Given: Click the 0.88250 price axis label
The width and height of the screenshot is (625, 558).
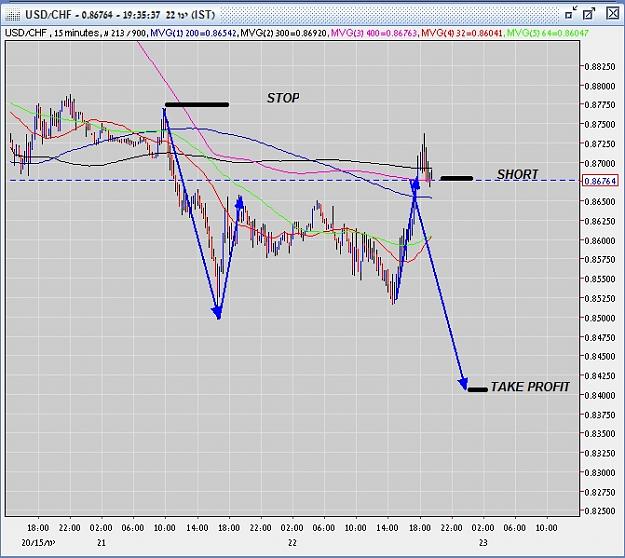Looking at the screenshot, I should (x=599, y=67).
